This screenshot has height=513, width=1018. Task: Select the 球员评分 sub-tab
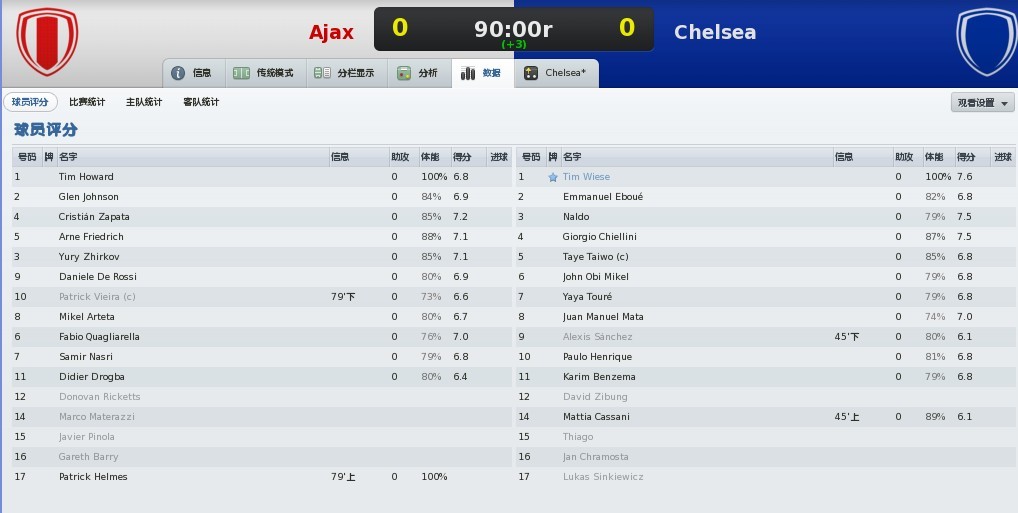30,102
